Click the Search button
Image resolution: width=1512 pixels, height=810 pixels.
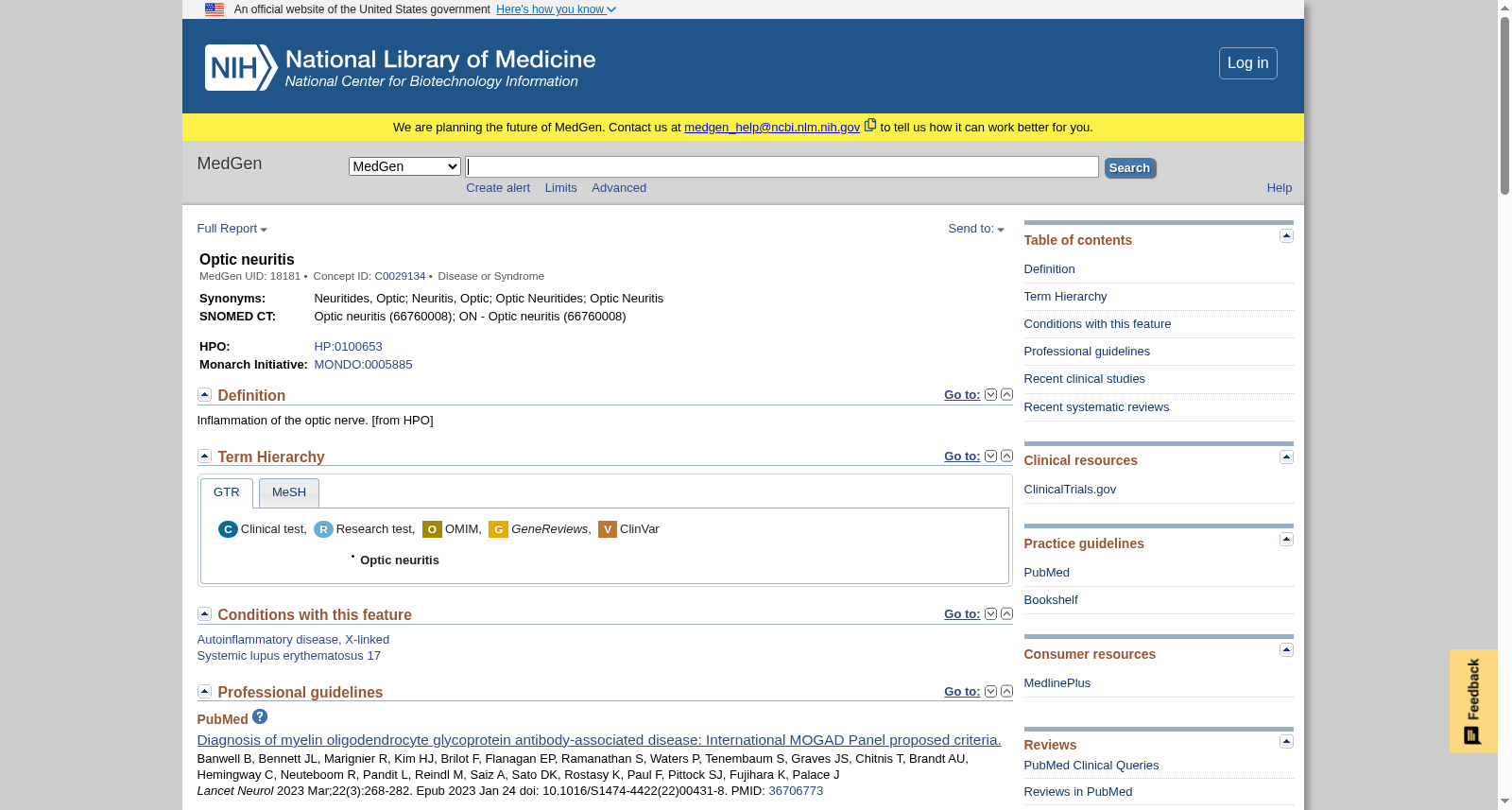(1129, 168)
